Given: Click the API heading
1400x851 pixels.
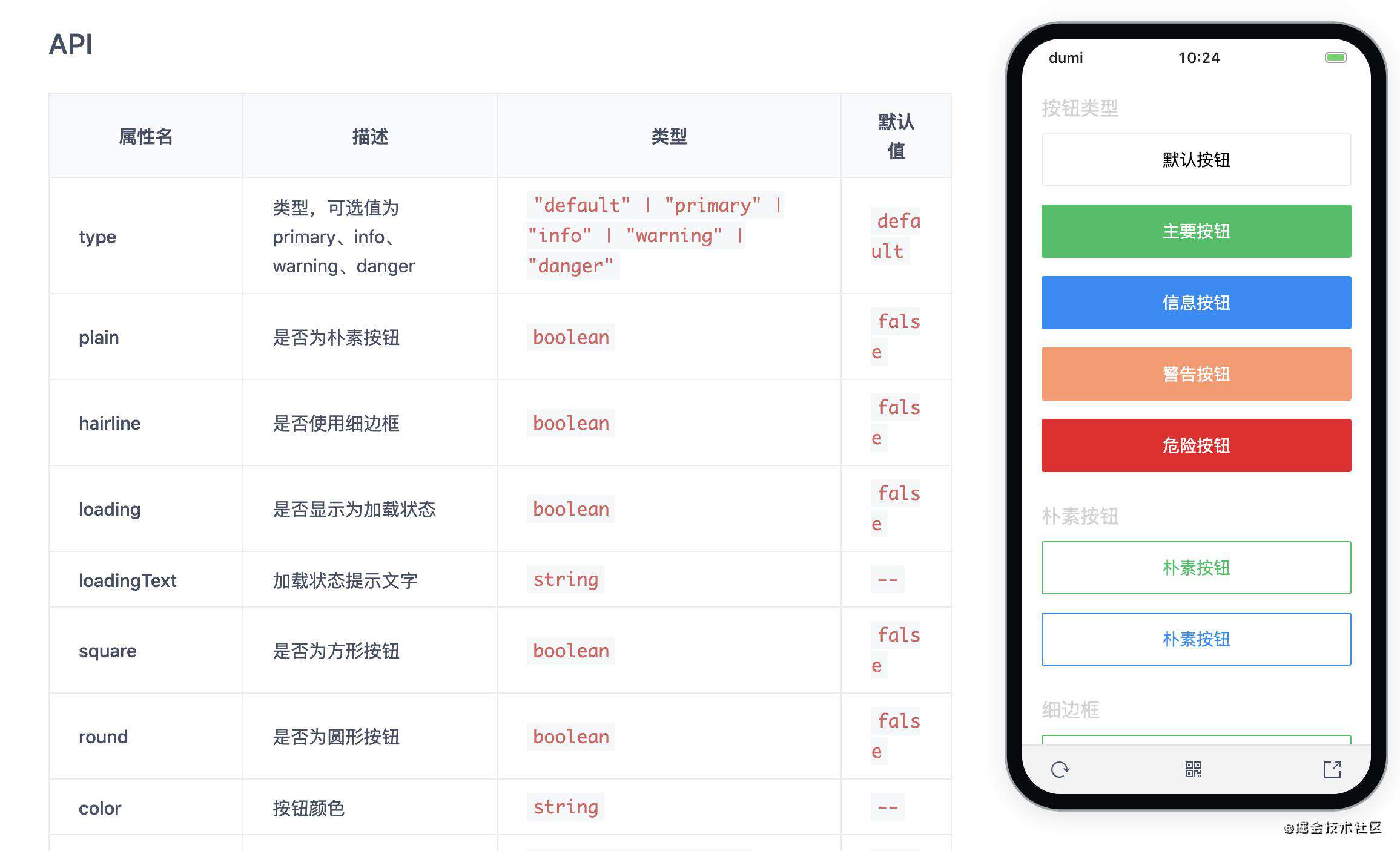Looking at the screenshot, I should click(71, 44).
